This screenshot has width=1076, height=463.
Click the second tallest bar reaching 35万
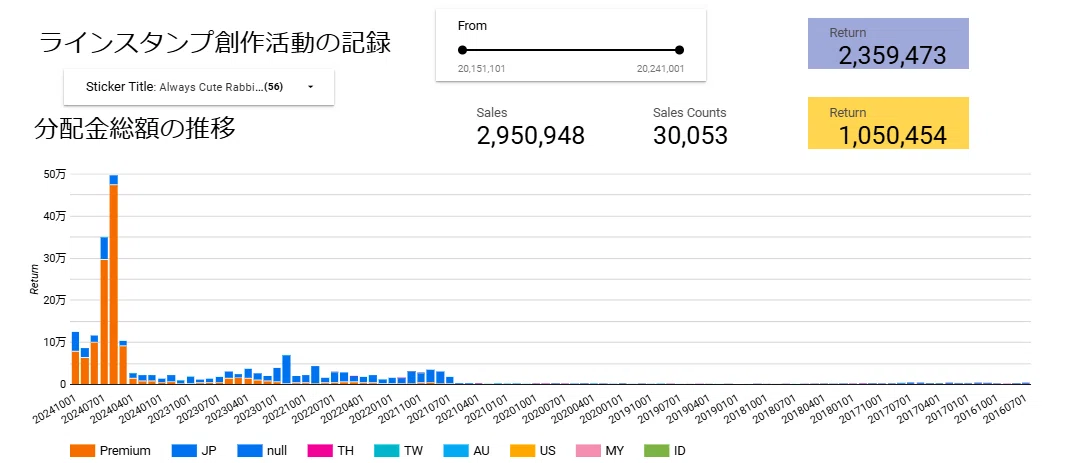[x=104, y=310]
